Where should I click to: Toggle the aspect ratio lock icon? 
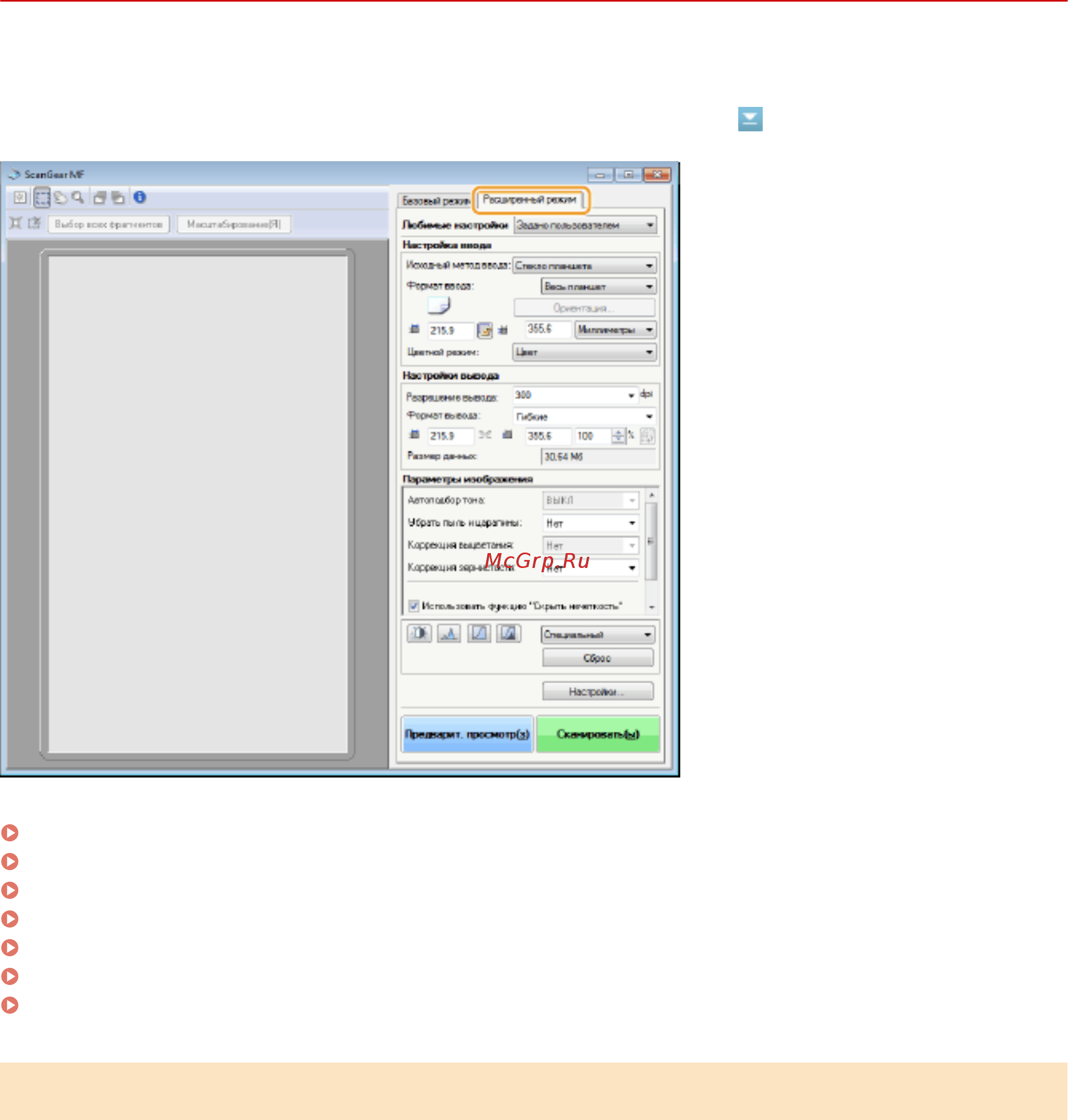pos(485,330)
